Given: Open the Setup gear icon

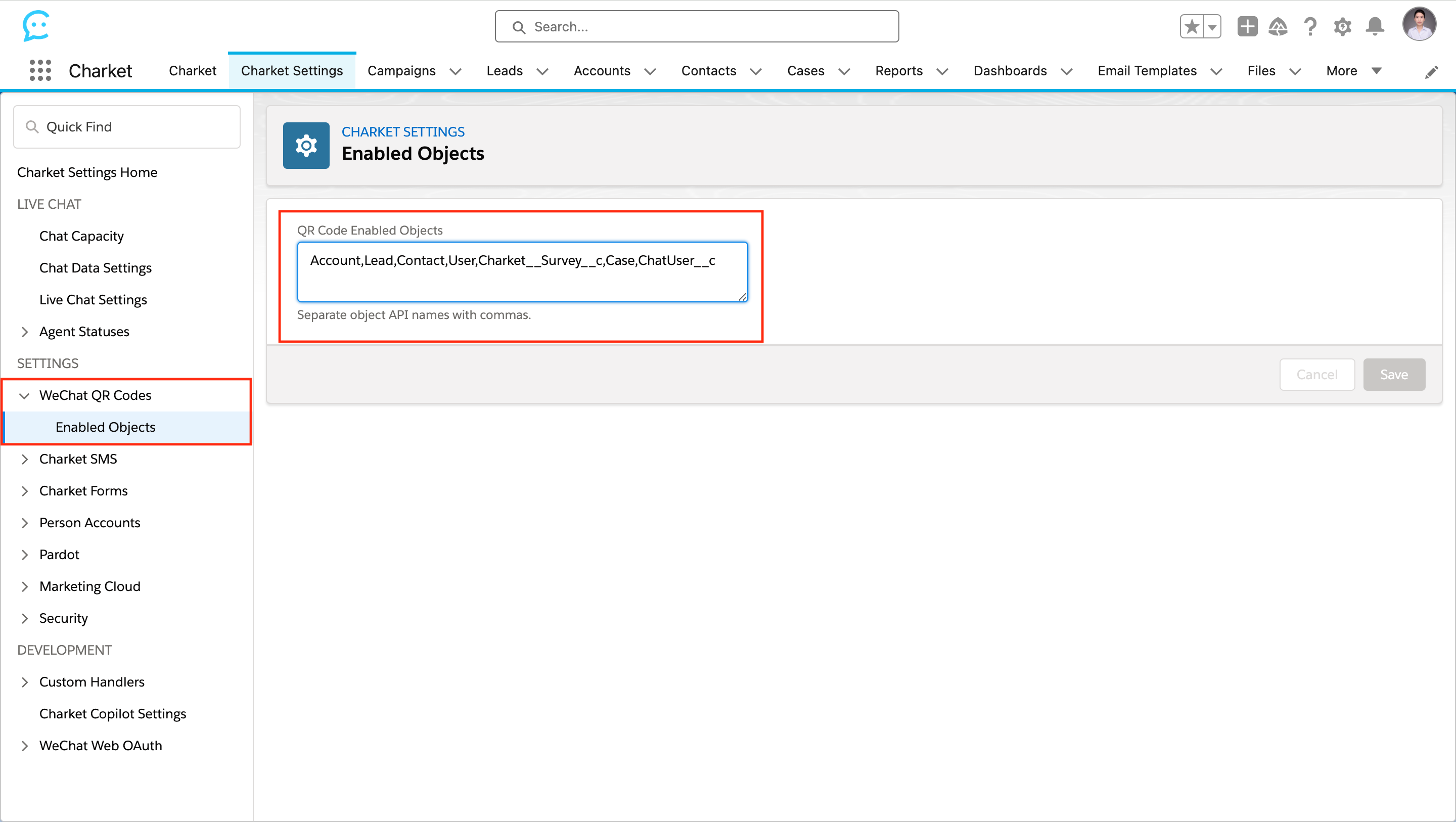Looking at the screenshot, I should [1342, 27].
